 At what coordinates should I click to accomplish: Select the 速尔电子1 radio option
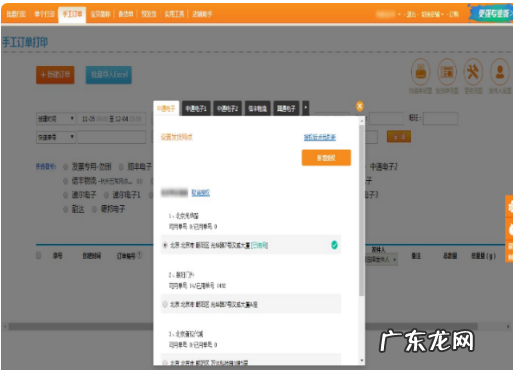106,195
